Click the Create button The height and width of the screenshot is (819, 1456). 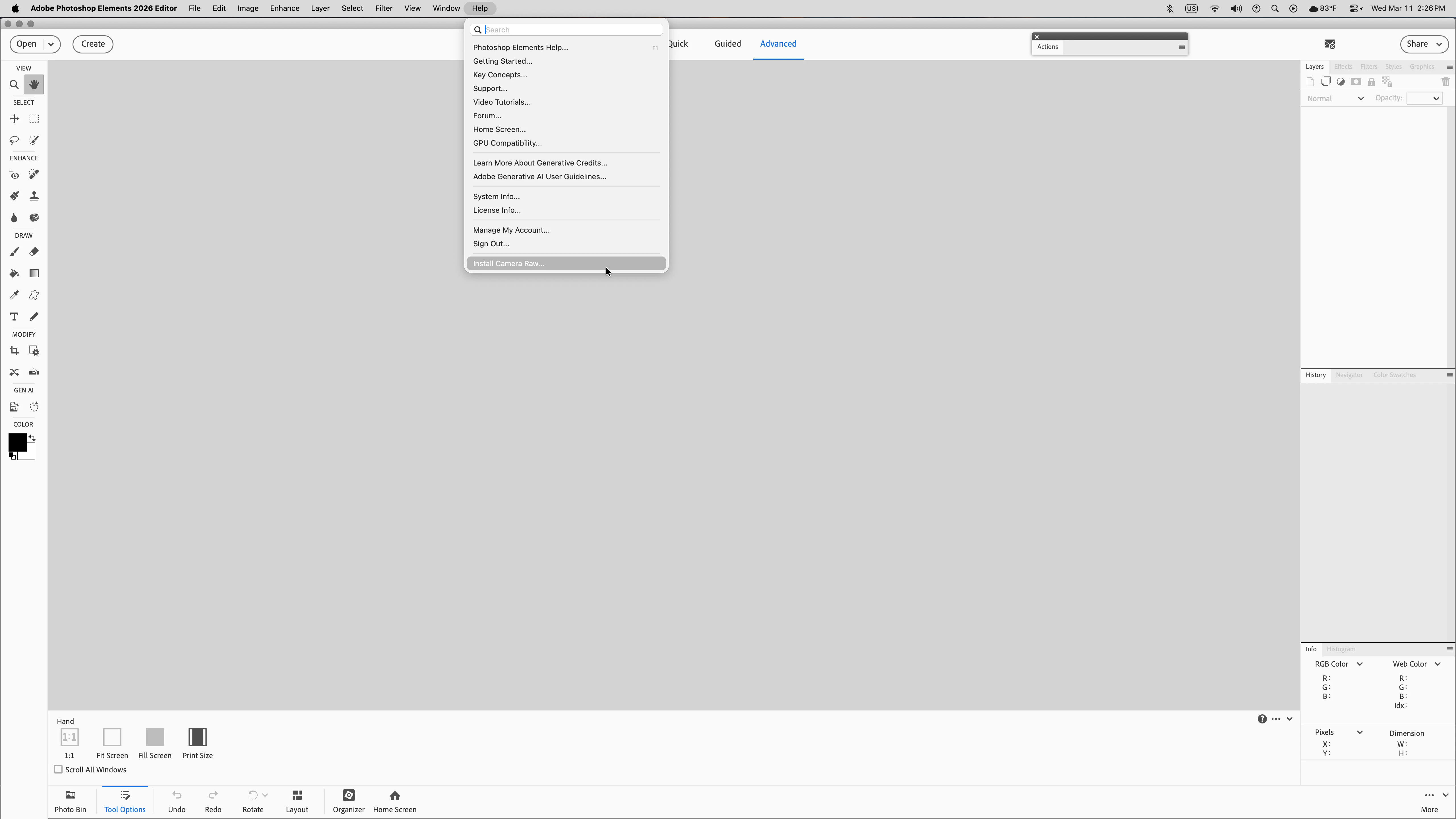93,44
